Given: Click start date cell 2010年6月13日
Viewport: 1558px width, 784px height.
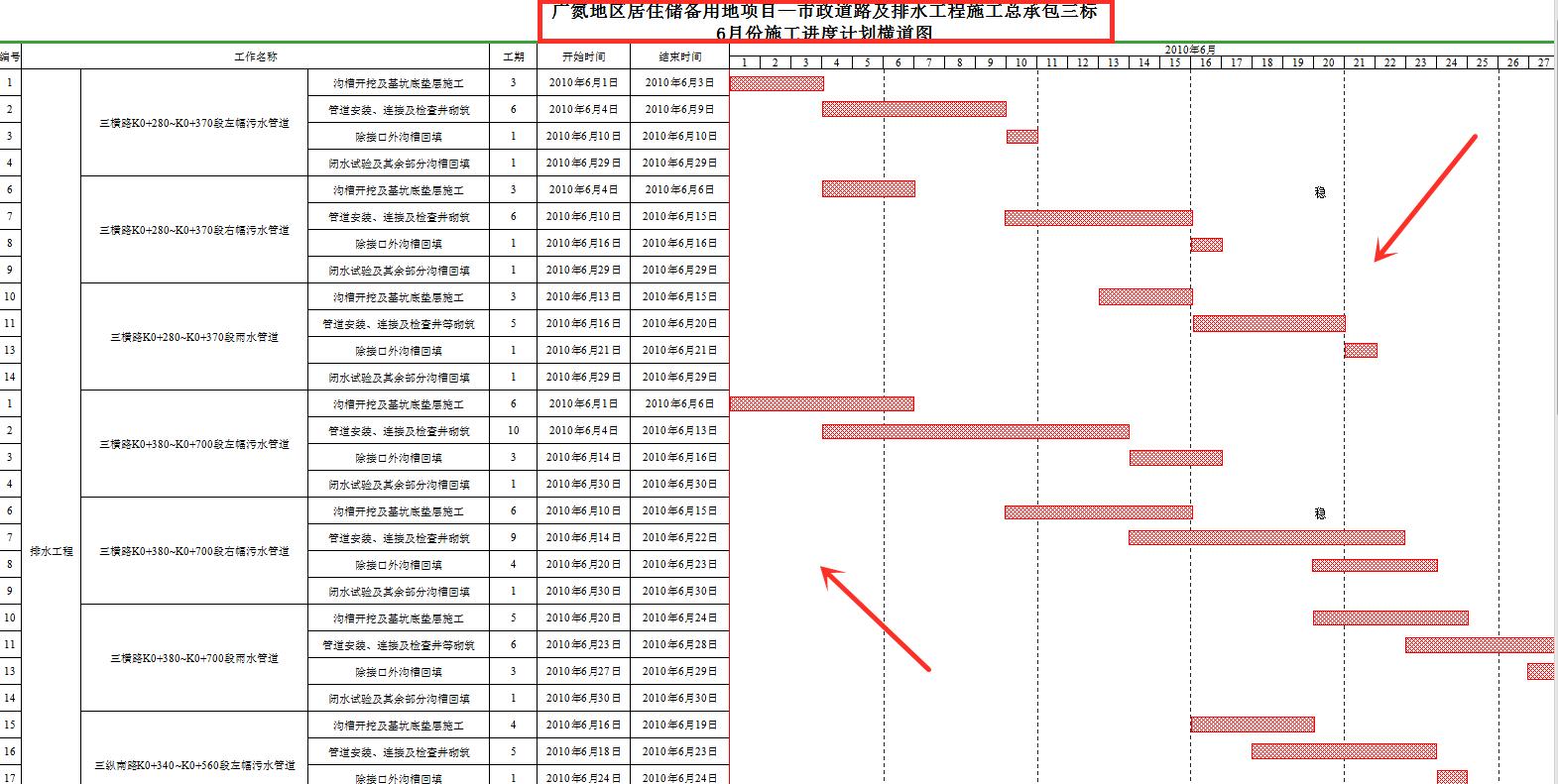Looking at the screenshot, I should [x=583, y=297].
